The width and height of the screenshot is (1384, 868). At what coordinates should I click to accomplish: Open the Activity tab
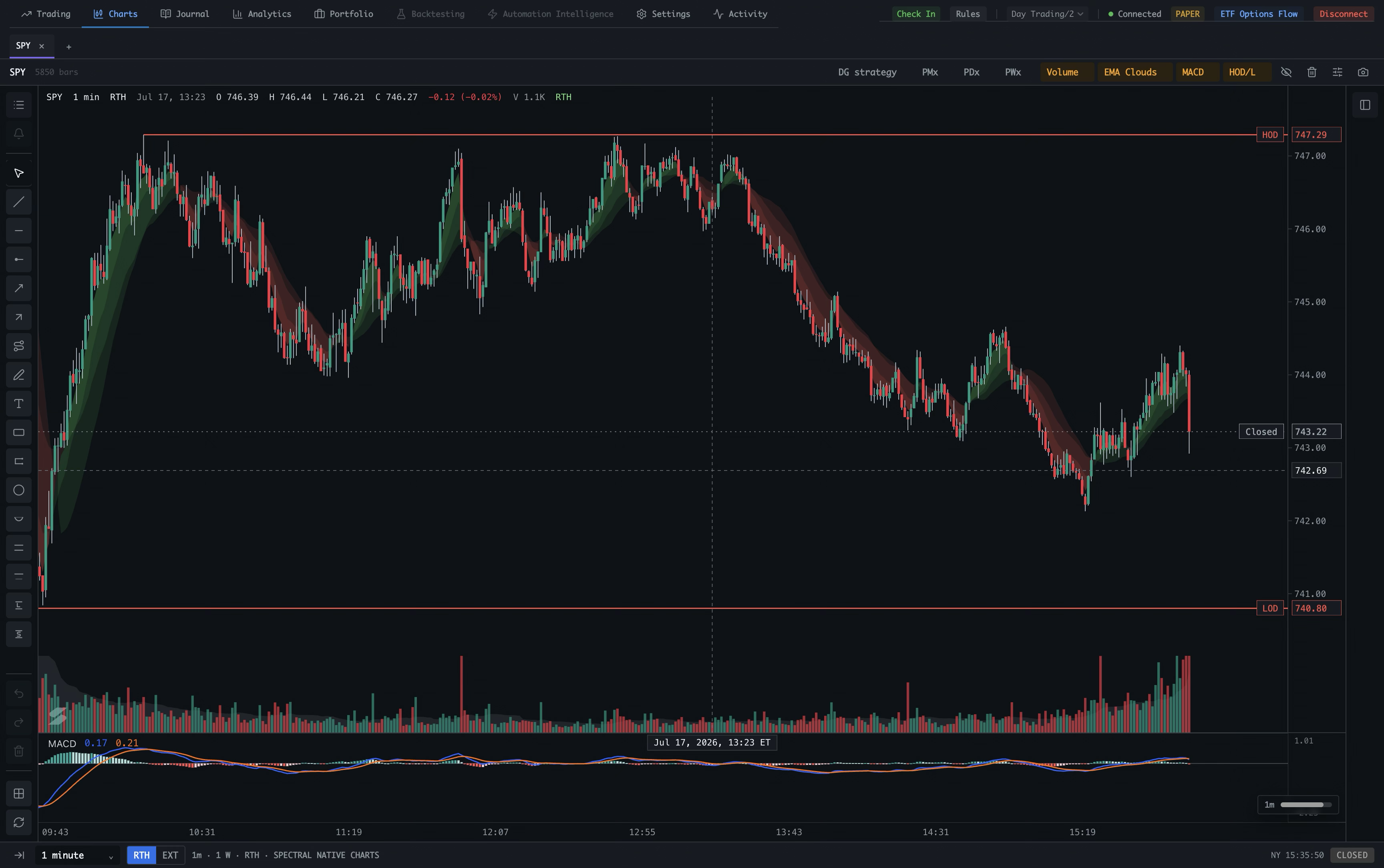pos(740,14)
